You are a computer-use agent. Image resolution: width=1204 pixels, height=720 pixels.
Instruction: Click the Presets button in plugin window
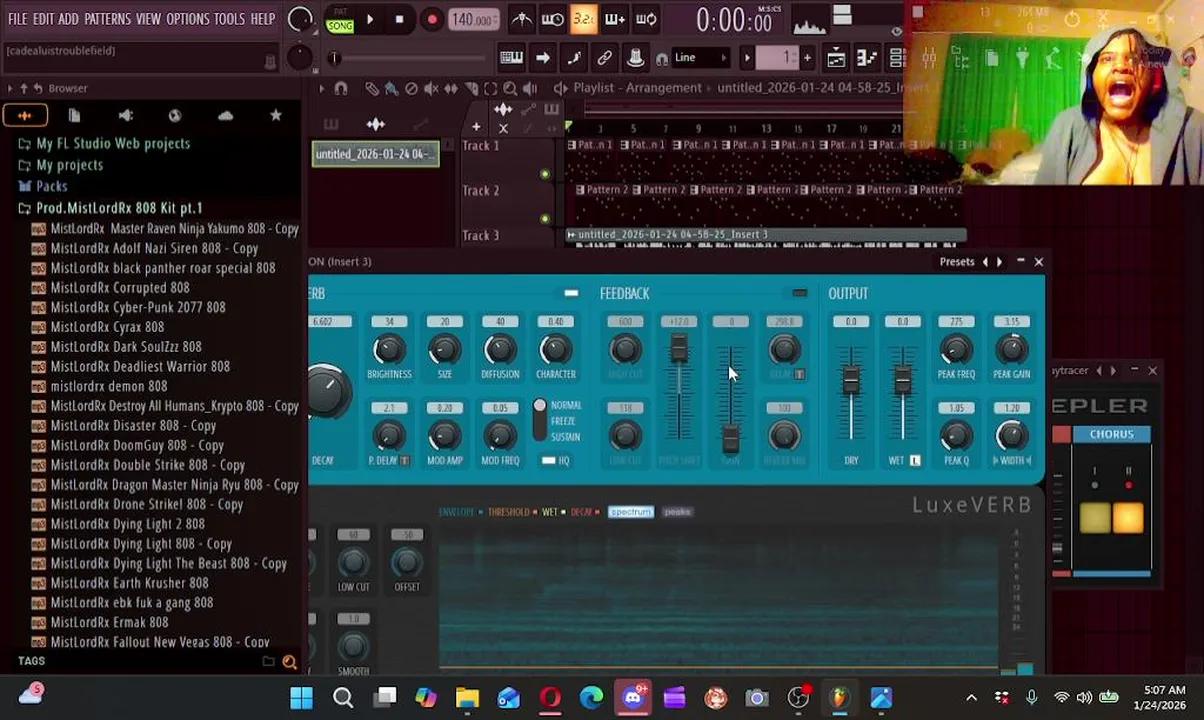pos(956,262)
